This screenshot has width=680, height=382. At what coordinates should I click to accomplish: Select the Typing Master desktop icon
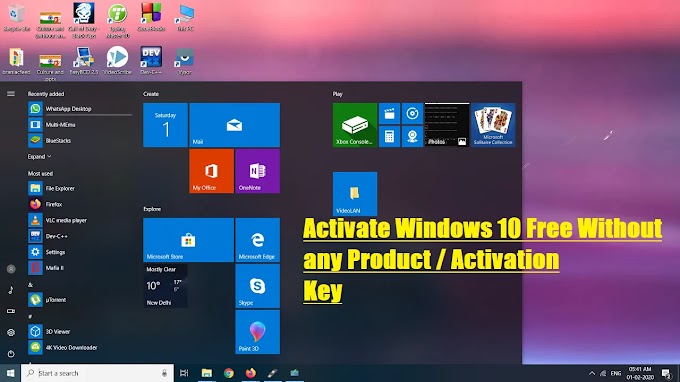click(118, 21)
